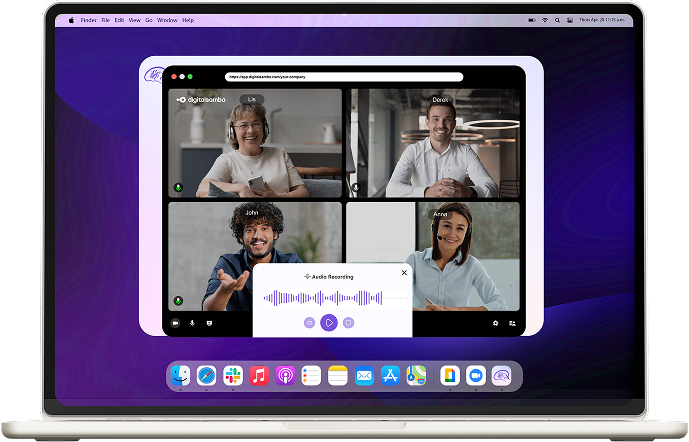The height and width of the screenshot is (442, 689).
Task: Click the date and time
Action: [x=602, y=20]
